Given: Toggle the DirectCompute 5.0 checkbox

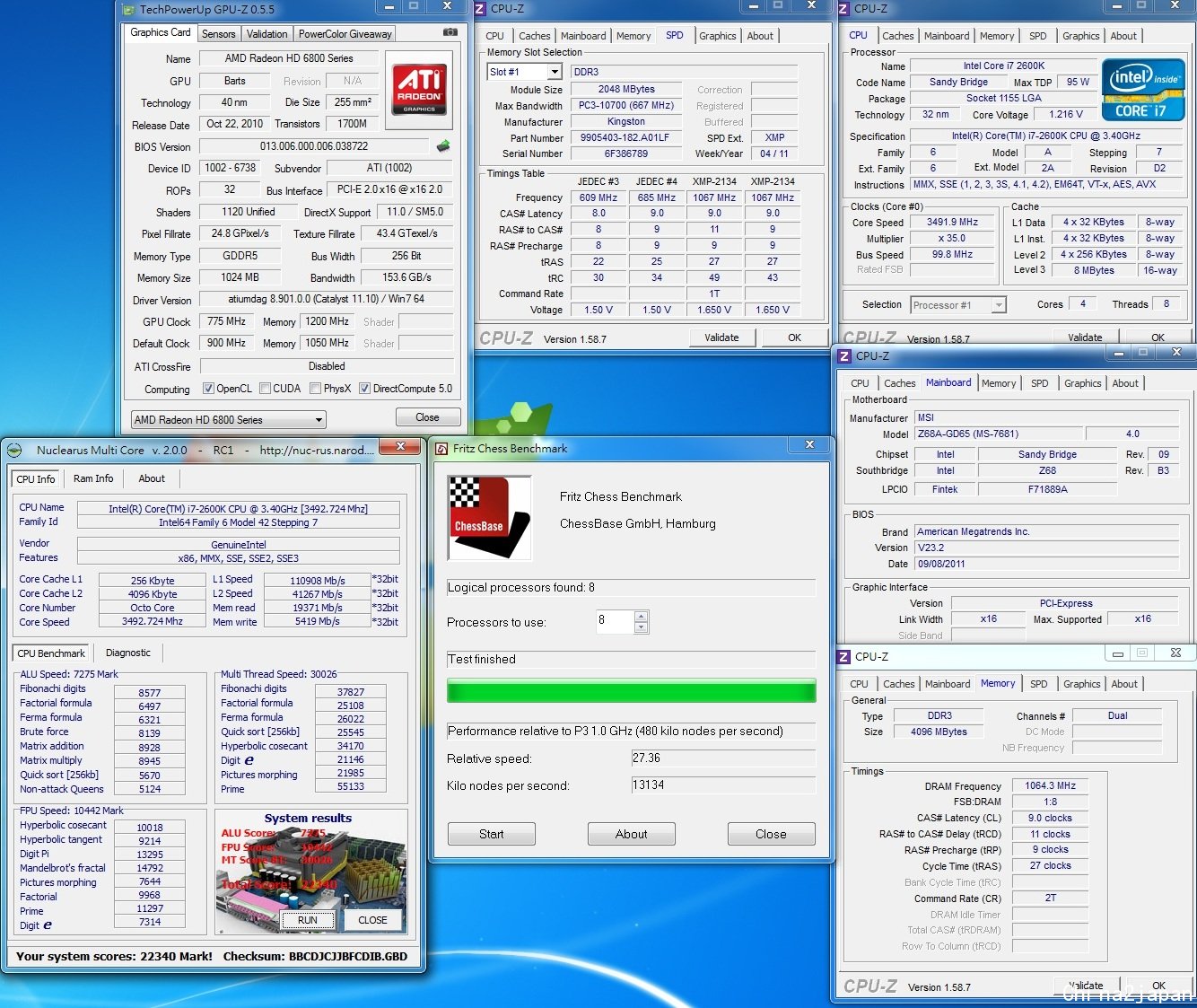Looking at the screenshot, I should click(364, 389).
